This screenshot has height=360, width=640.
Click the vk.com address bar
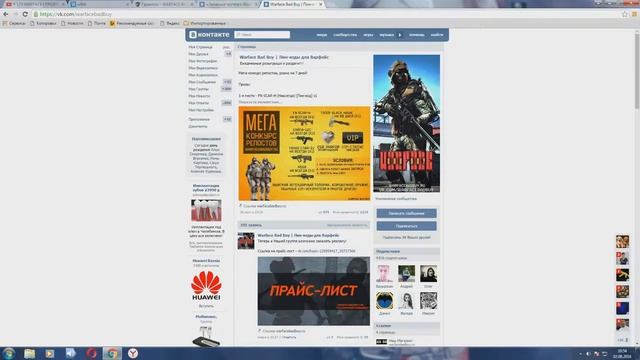[327, 14]
